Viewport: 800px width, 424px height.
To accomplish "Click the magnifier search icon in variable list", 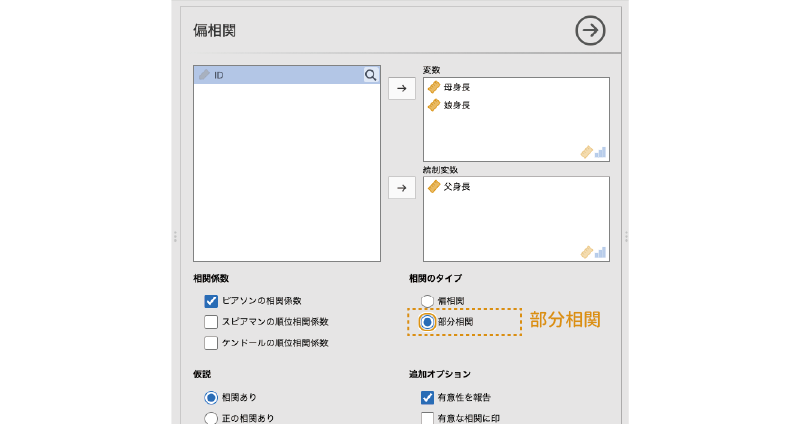I will point(370,75).
